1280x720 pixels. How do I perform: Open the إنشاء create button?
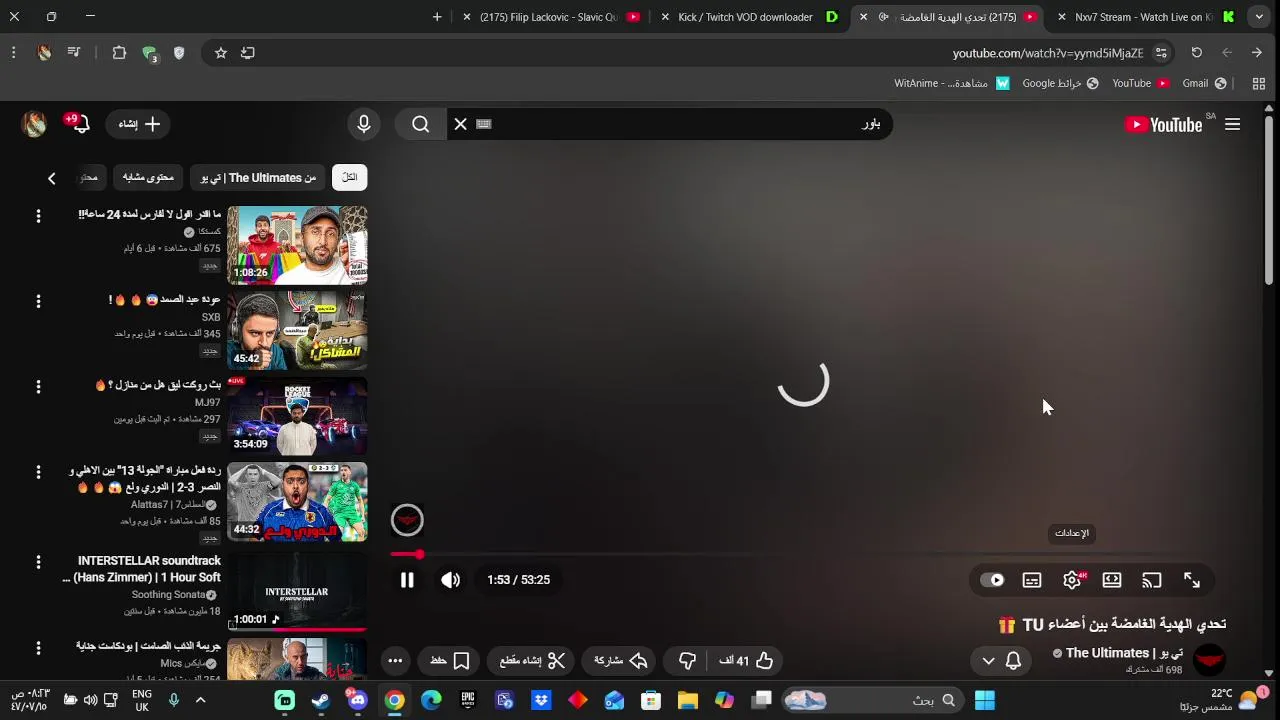[x=139, y=124]
